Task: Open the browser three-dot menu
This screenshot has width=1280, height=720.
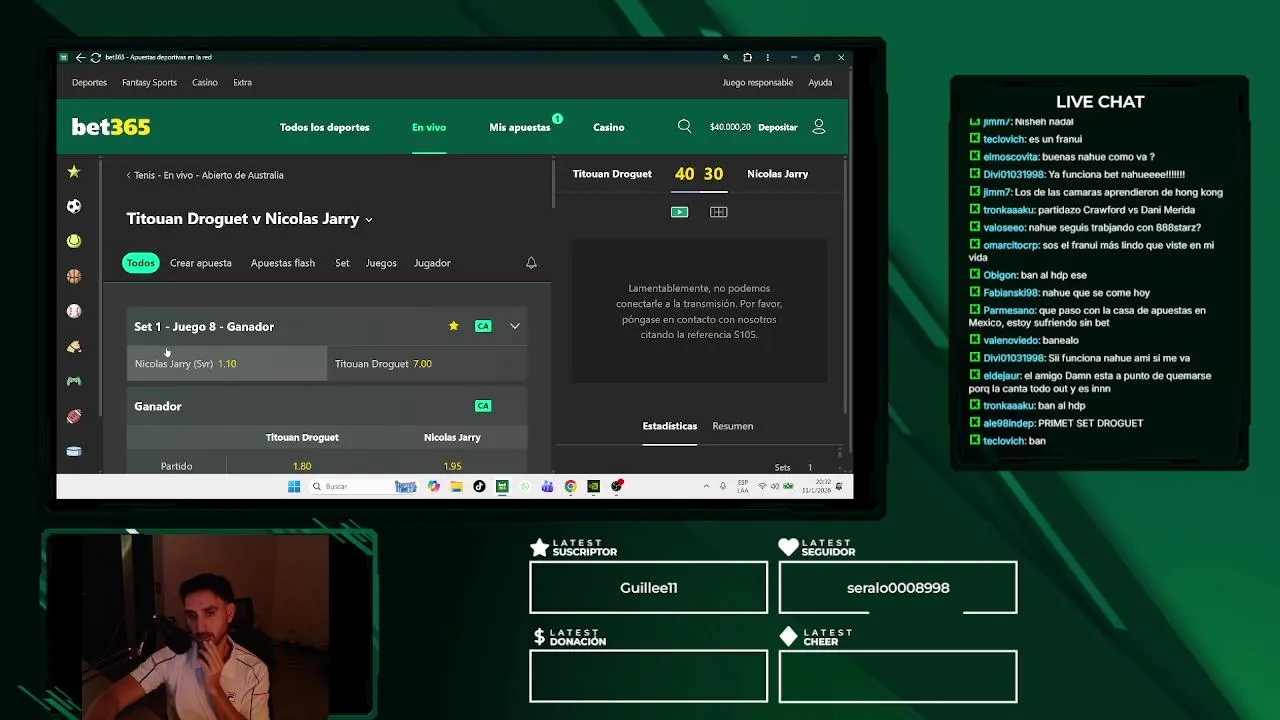Action: [768, 58]
